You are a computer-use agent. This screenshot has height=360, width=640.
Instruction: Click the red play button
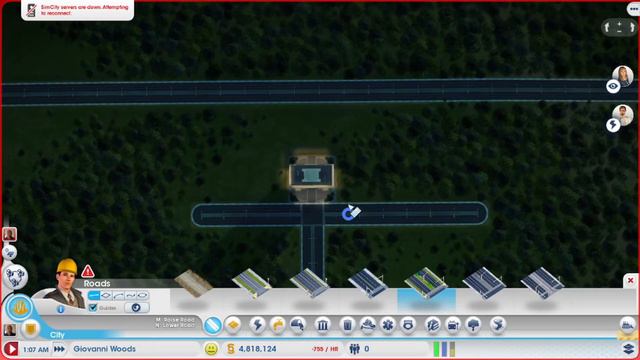(11, 349)
